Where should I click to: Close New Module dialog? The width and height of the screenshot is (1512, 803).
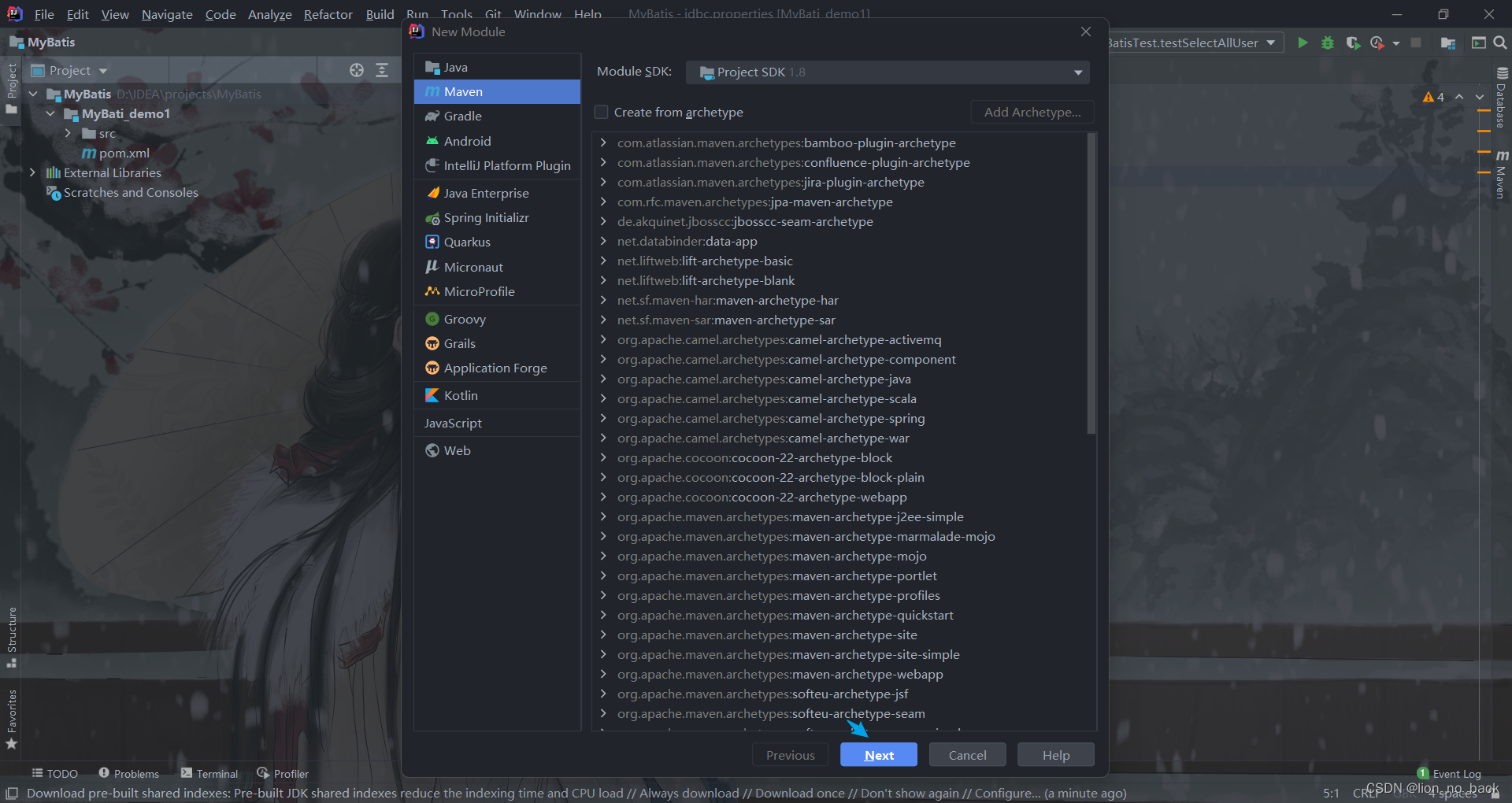click(x=1086, y=31)
